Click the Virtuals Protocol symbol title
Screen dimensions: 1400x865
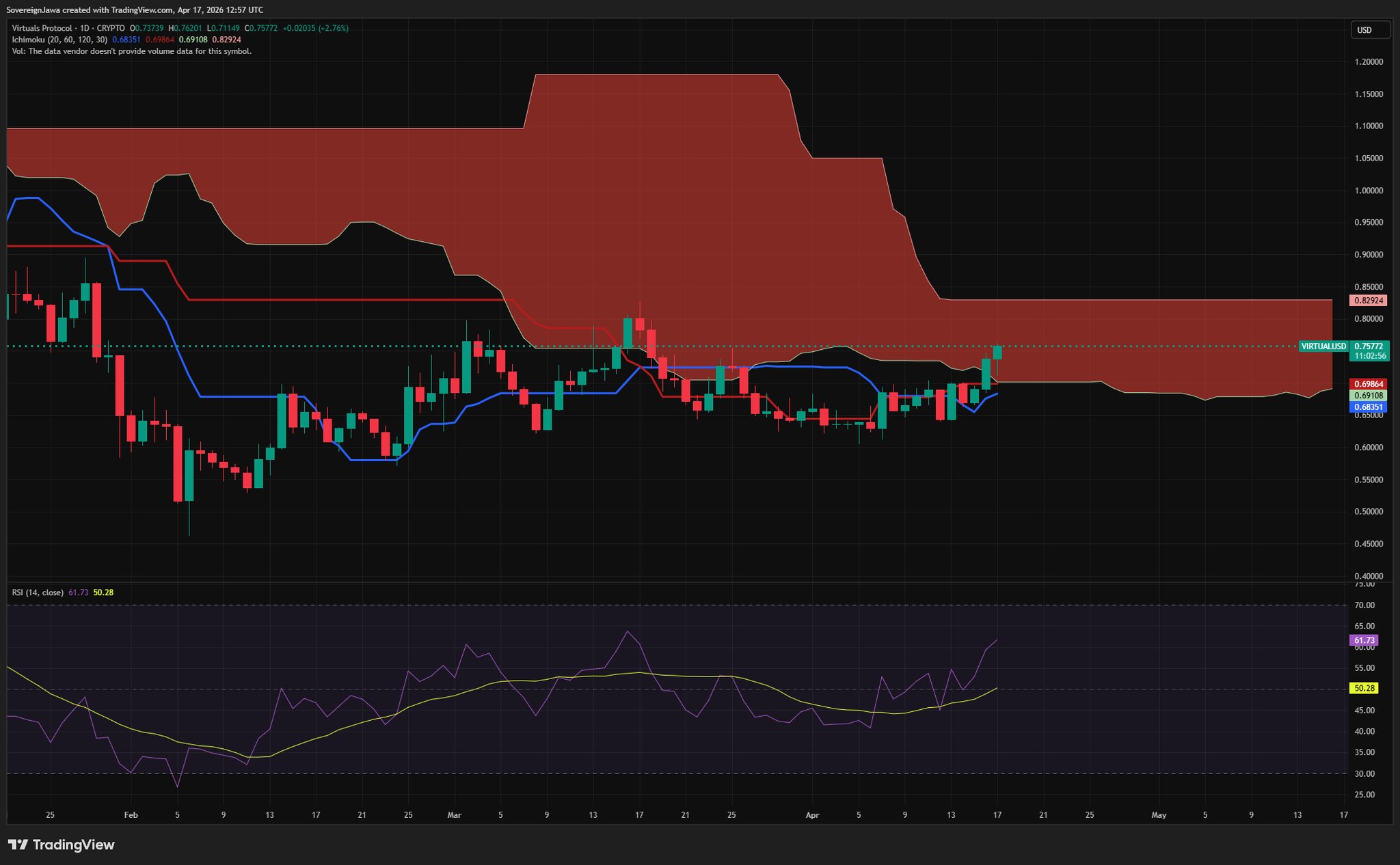point(42,28)
